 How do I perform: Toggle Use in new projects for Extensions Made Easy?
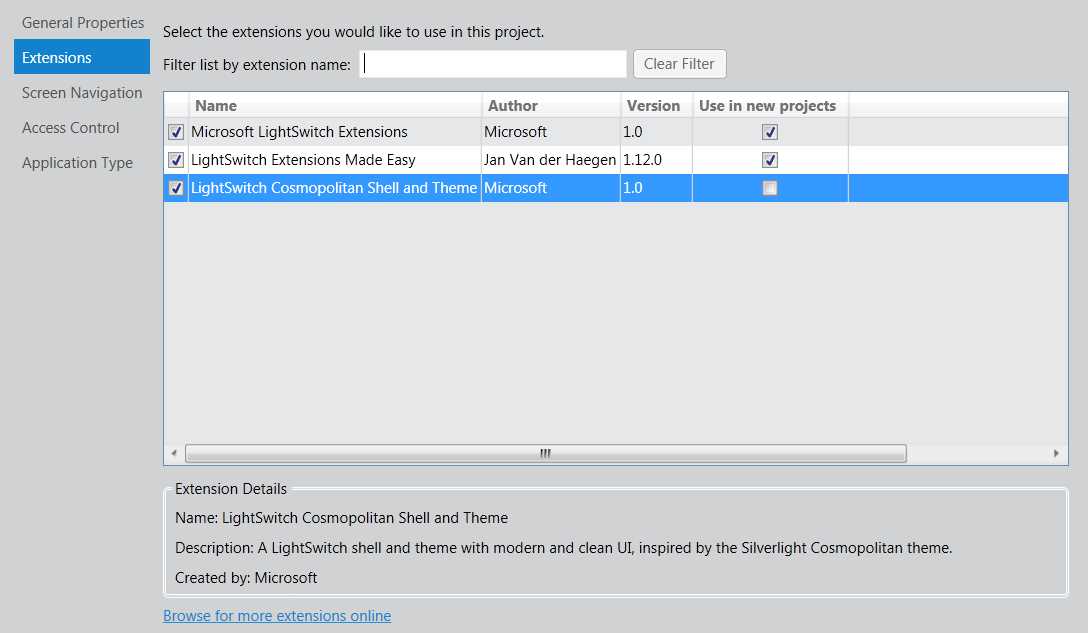coord(769,159)
